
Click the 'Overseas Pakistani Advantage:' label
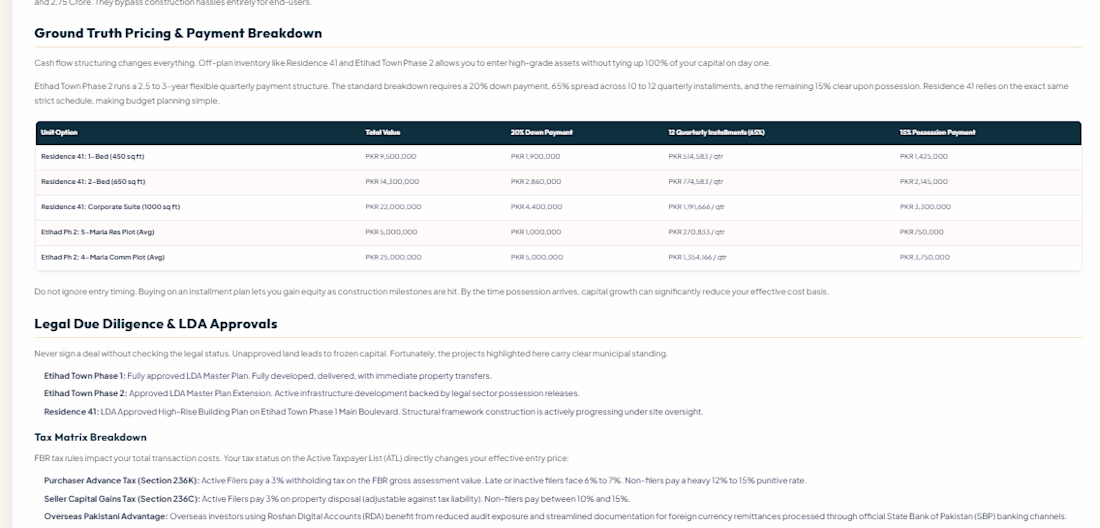(x=106, y=517)
